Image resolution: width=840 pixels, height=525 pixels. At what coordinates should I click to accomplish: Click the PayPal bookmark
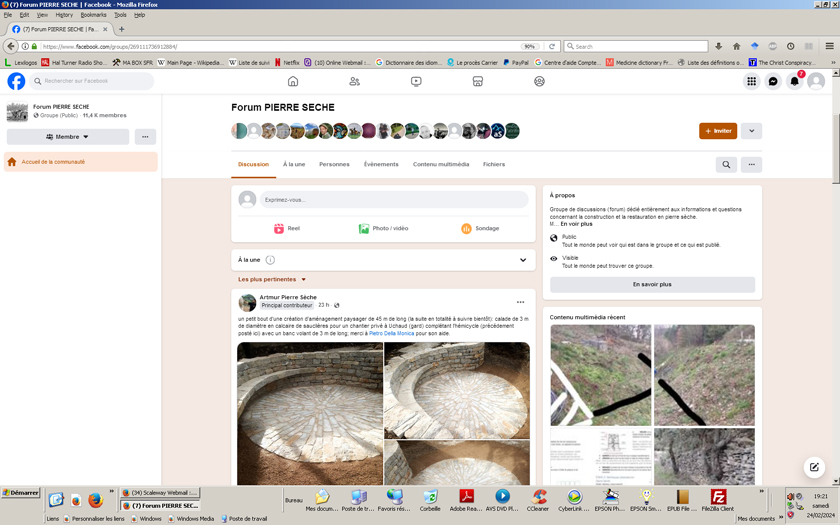[x=516, y=63]
